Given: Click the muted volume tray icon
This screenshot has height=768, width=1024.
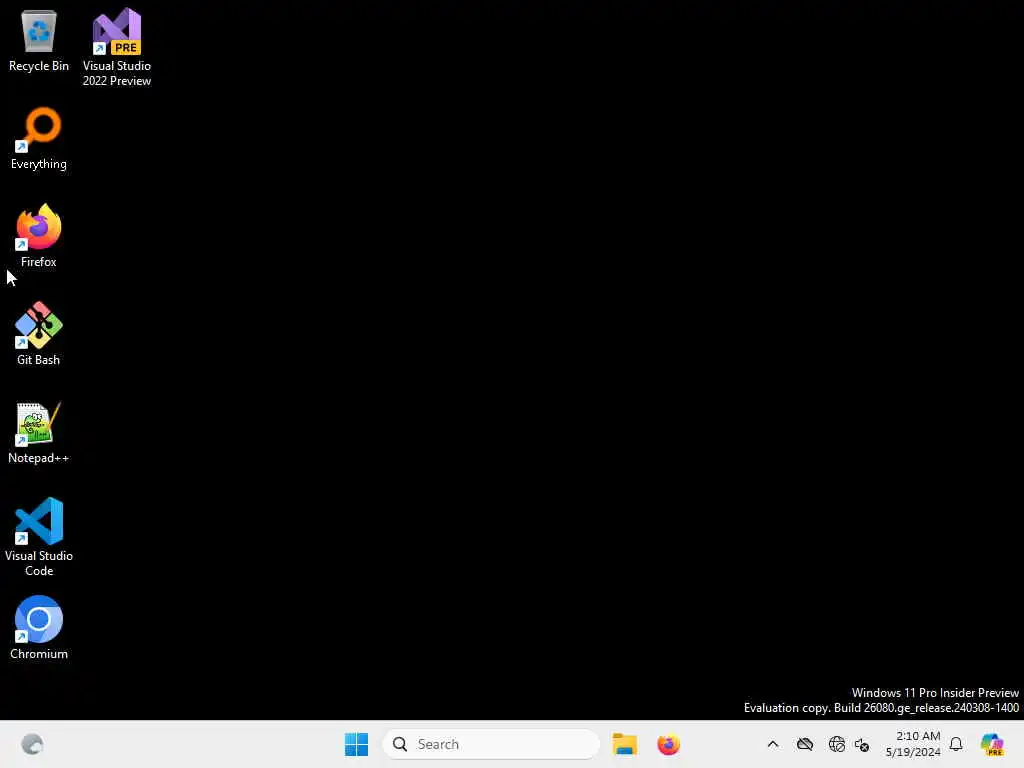Looking at the screenshot, I should (862, 744).
